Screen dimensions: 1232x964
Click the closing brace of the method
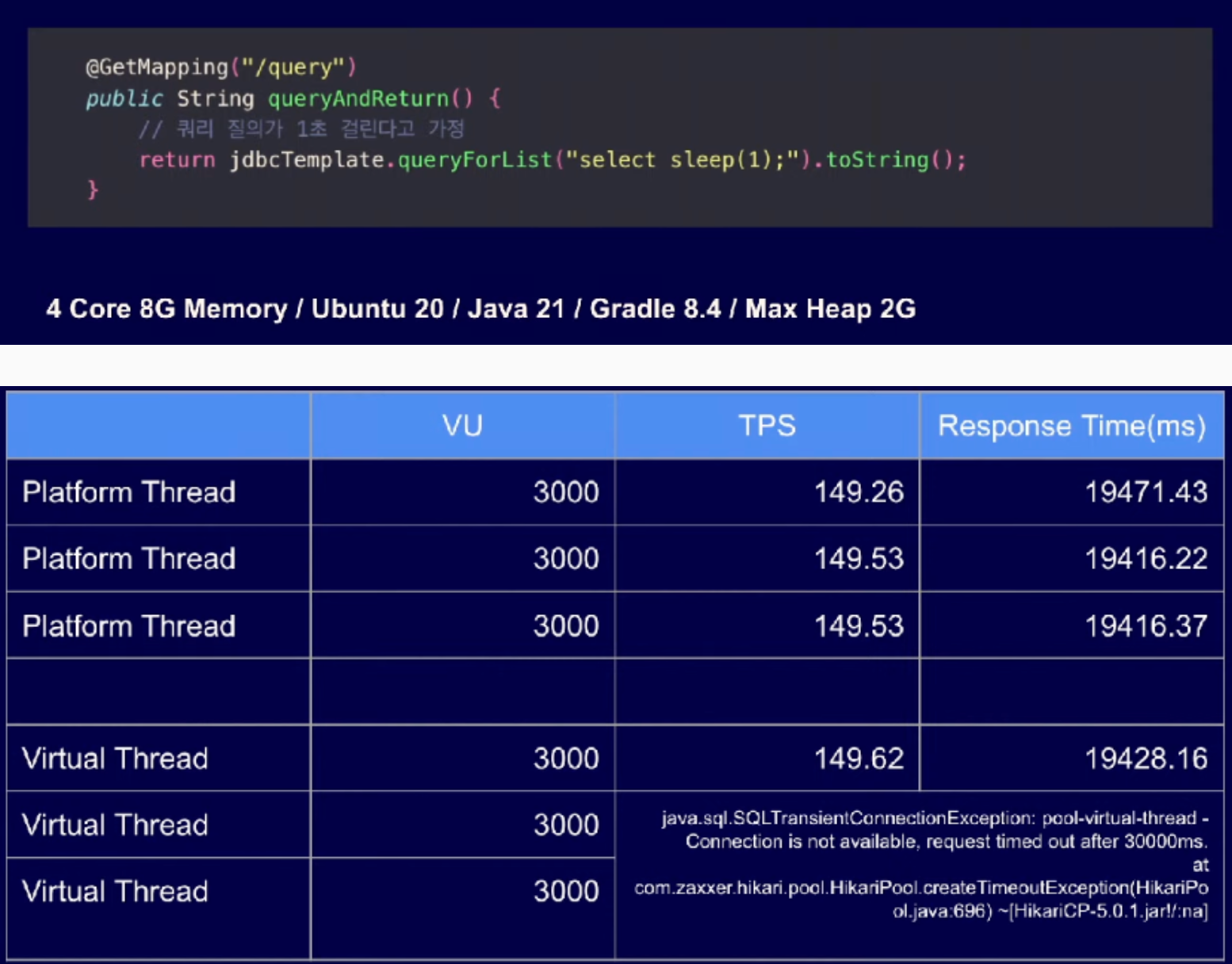pos(93,189)
